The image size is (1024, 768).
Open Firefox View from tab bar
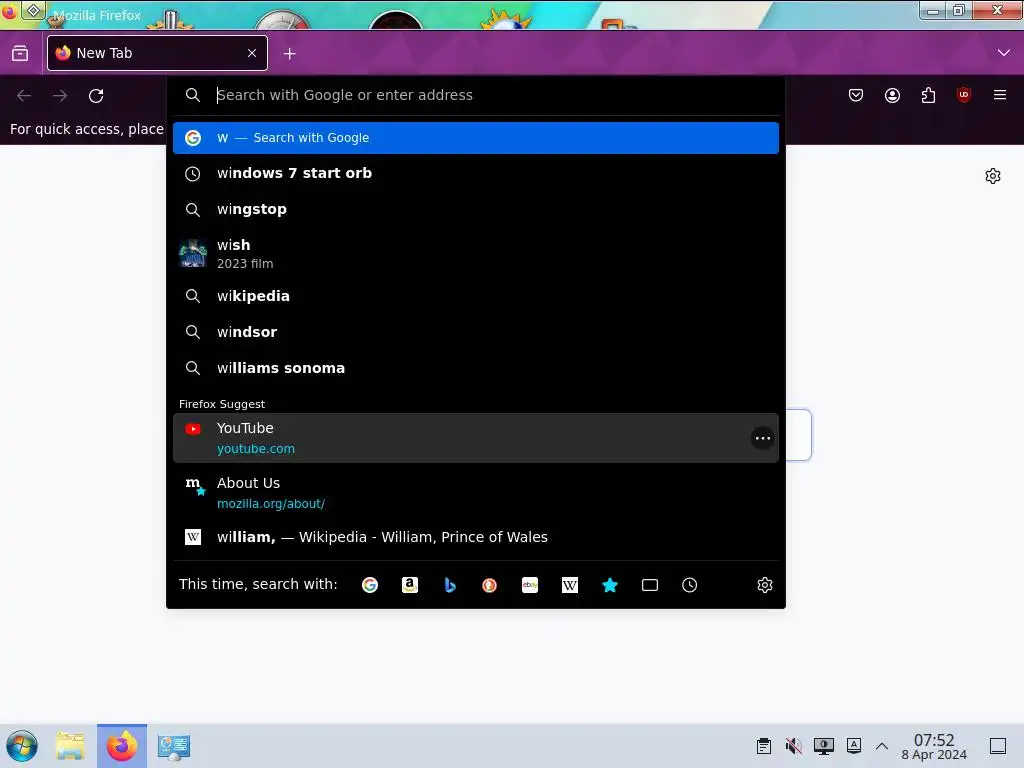pyautogui.click(x=20, y=53)
